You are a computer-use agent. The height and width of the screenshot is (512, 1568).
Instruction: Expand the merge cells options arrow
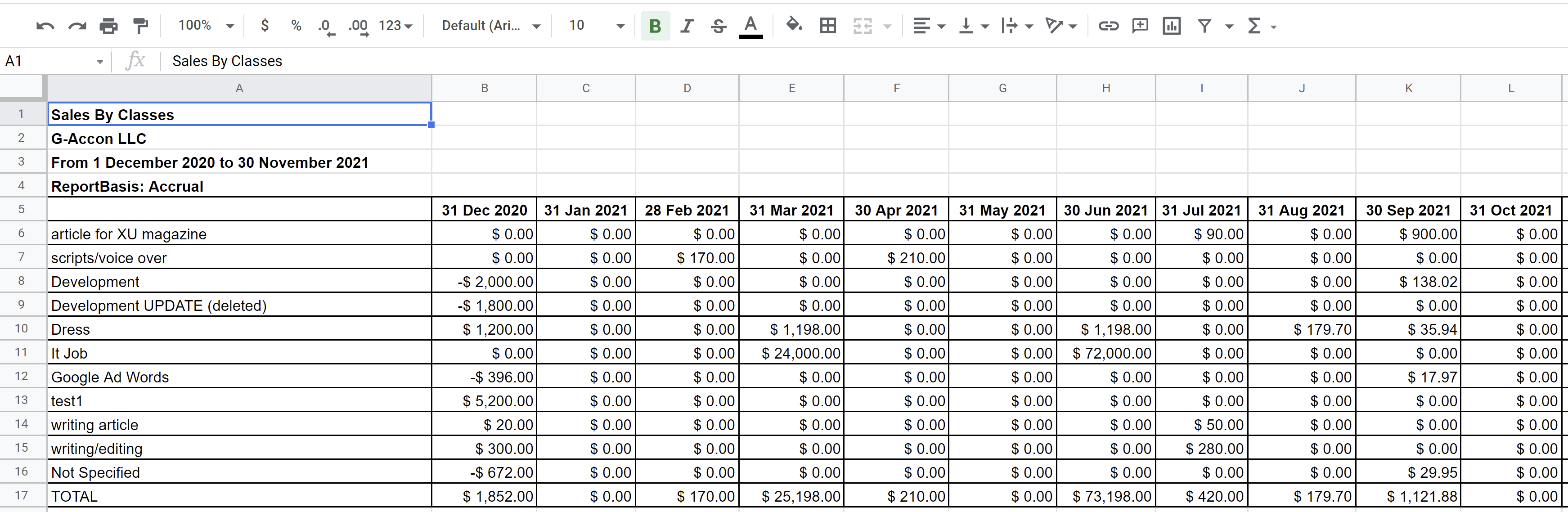887,26
